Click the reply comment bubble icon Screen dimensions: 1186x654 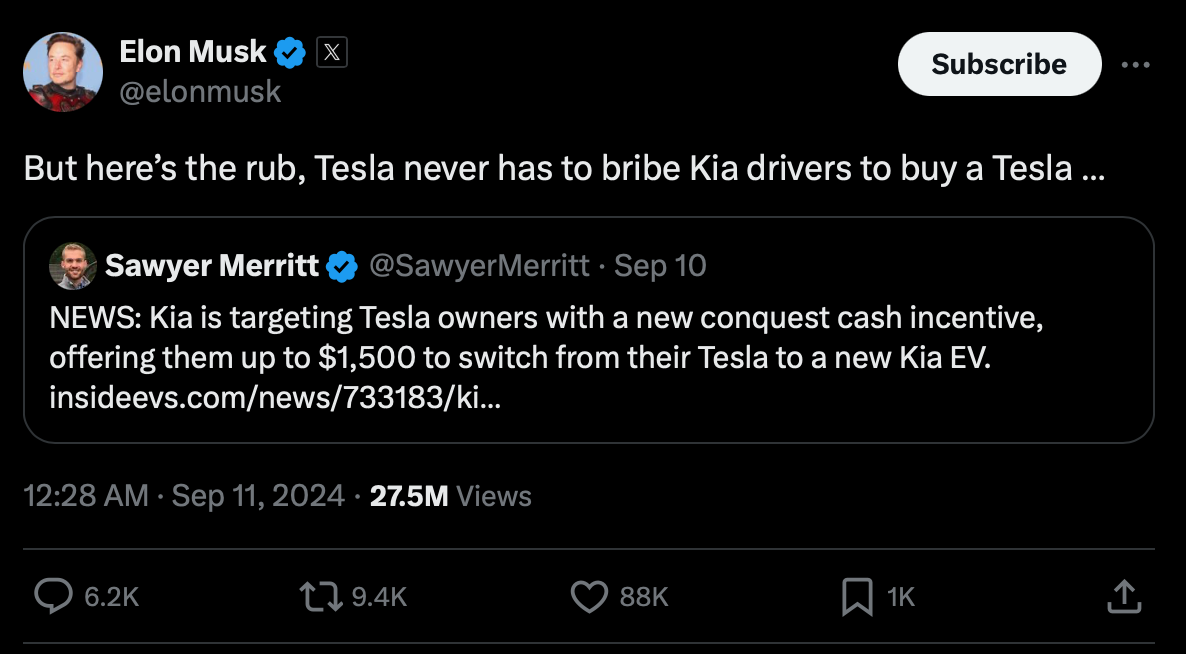pyautogui.click(x=52, y=597)
